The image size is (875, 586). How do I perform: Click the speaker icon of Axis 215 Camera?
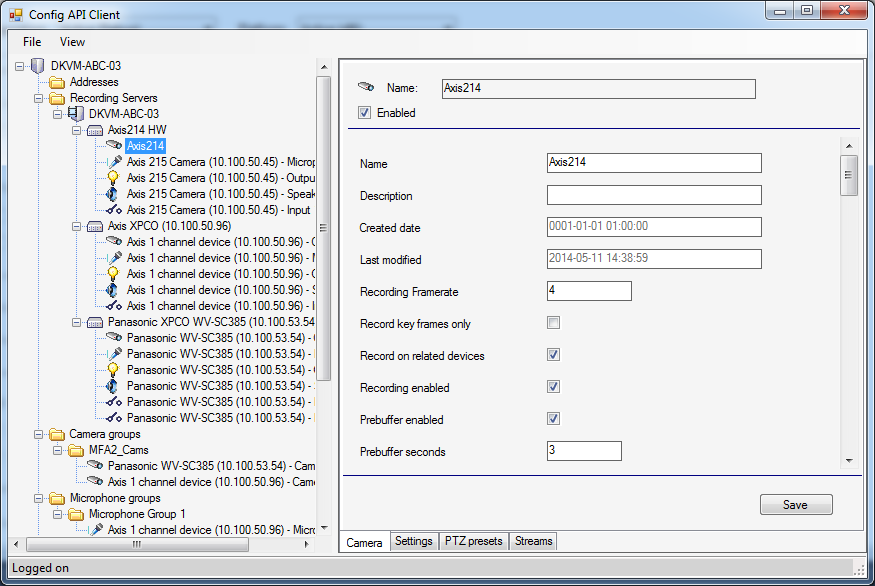(x=112, y=194)
